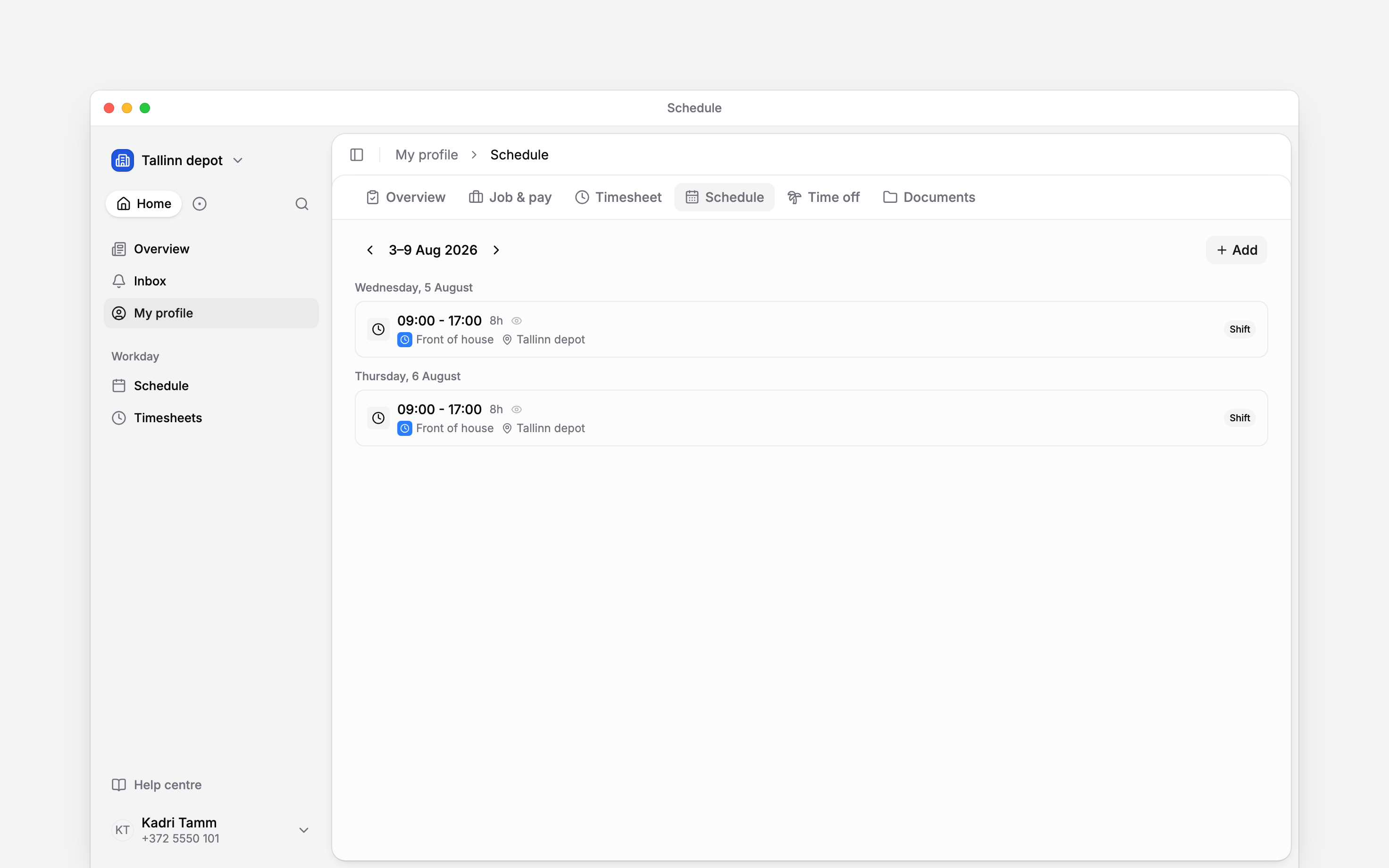Switch to the Time off tab
The width and height of the screenshot is (1389, 868).
coord(824,198)
